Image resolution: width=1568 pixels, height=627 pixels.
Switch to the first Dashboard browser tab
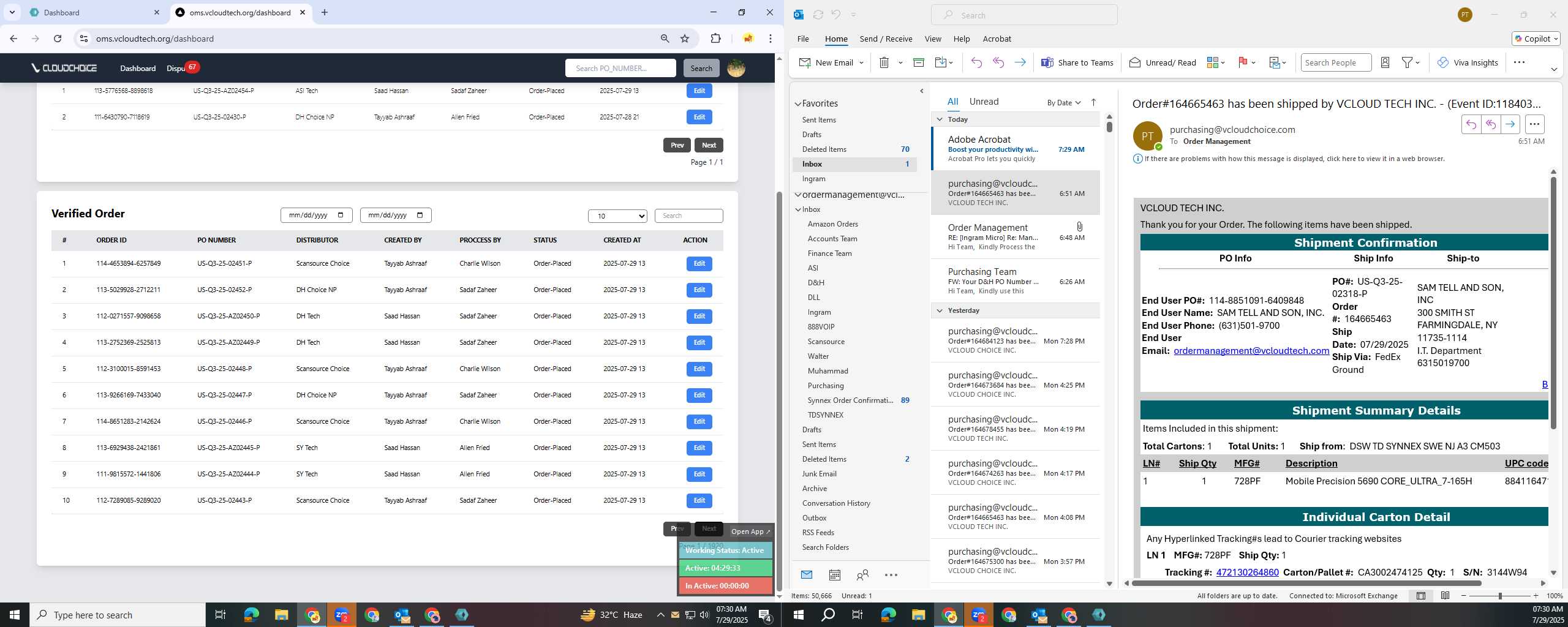pyautogui.click(x=93, y=12)
